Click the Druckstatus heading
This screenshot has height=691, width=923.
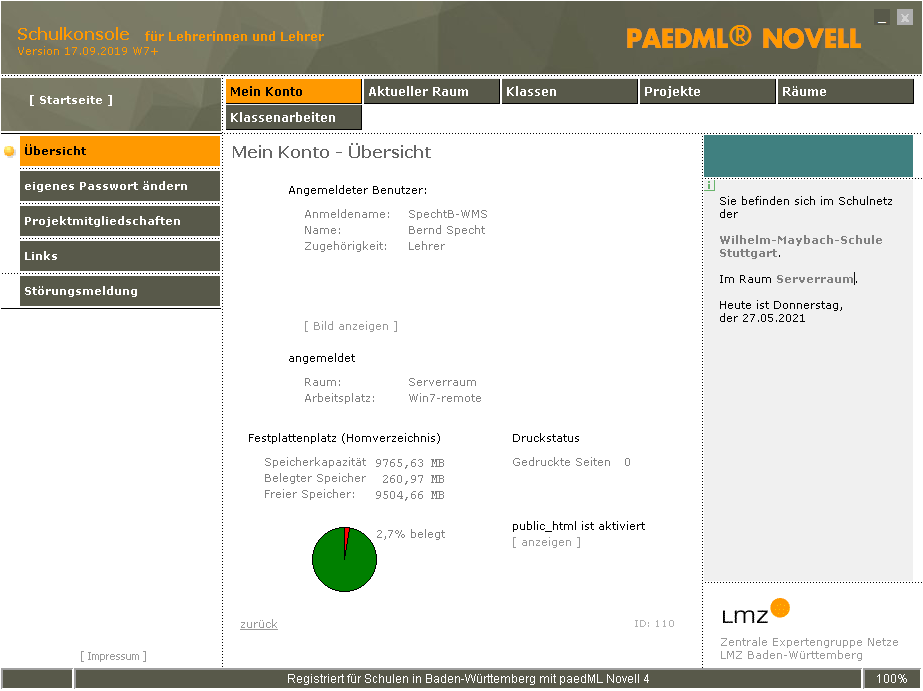coord(546,438)
